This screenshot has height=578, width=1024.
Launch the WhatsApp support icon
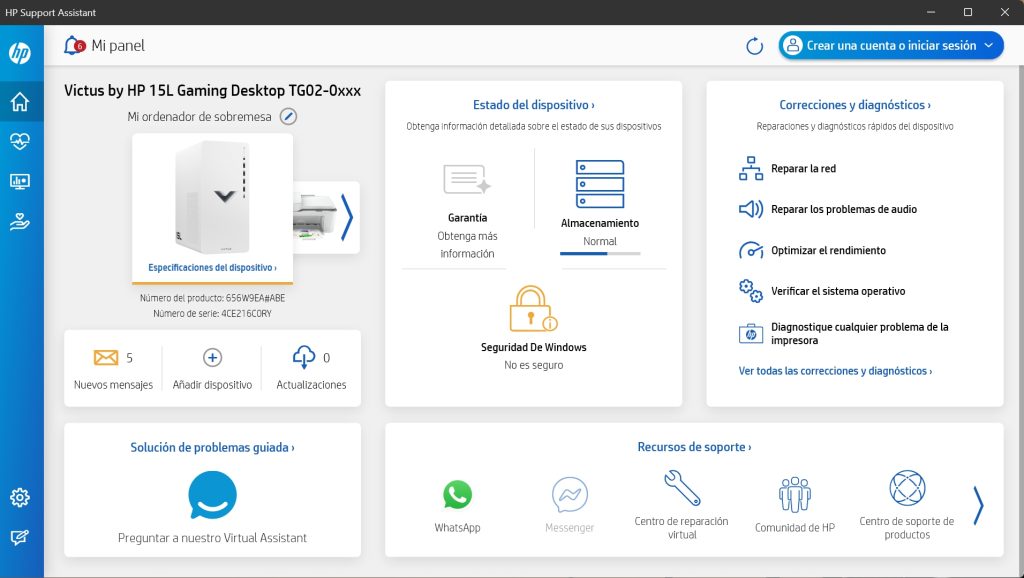(457, 494)
